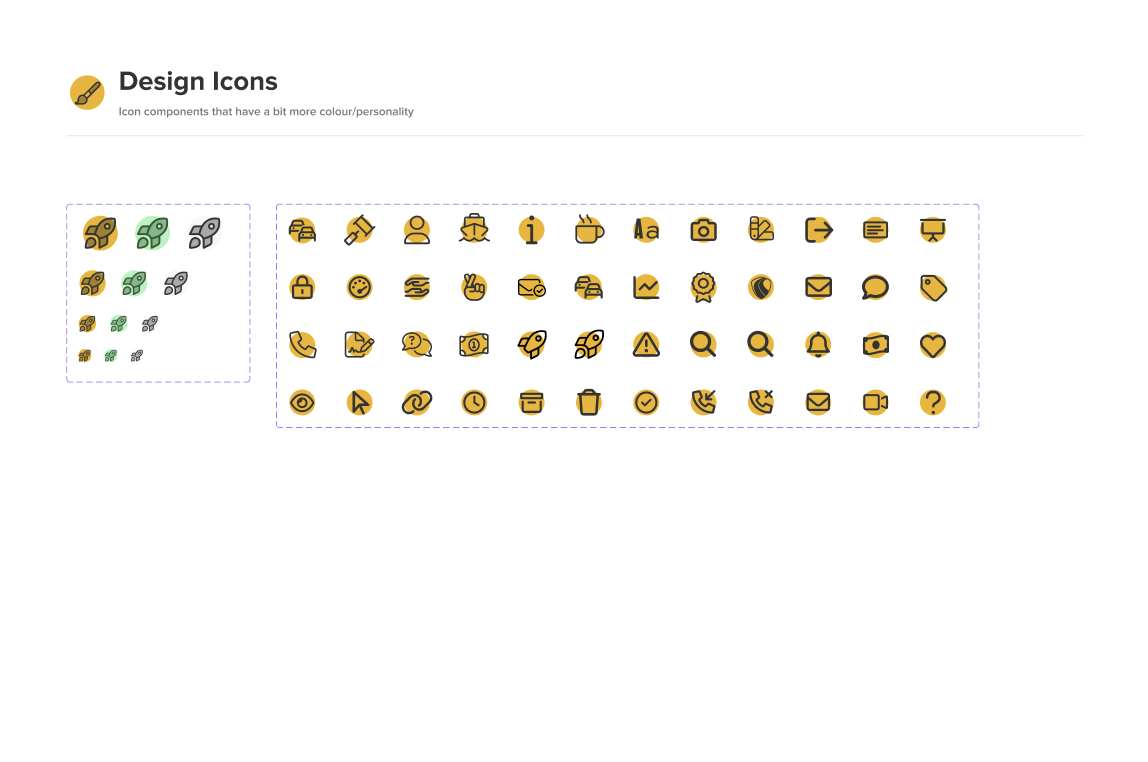
Task: Select the chain link icon
Action: coord(416,403)
